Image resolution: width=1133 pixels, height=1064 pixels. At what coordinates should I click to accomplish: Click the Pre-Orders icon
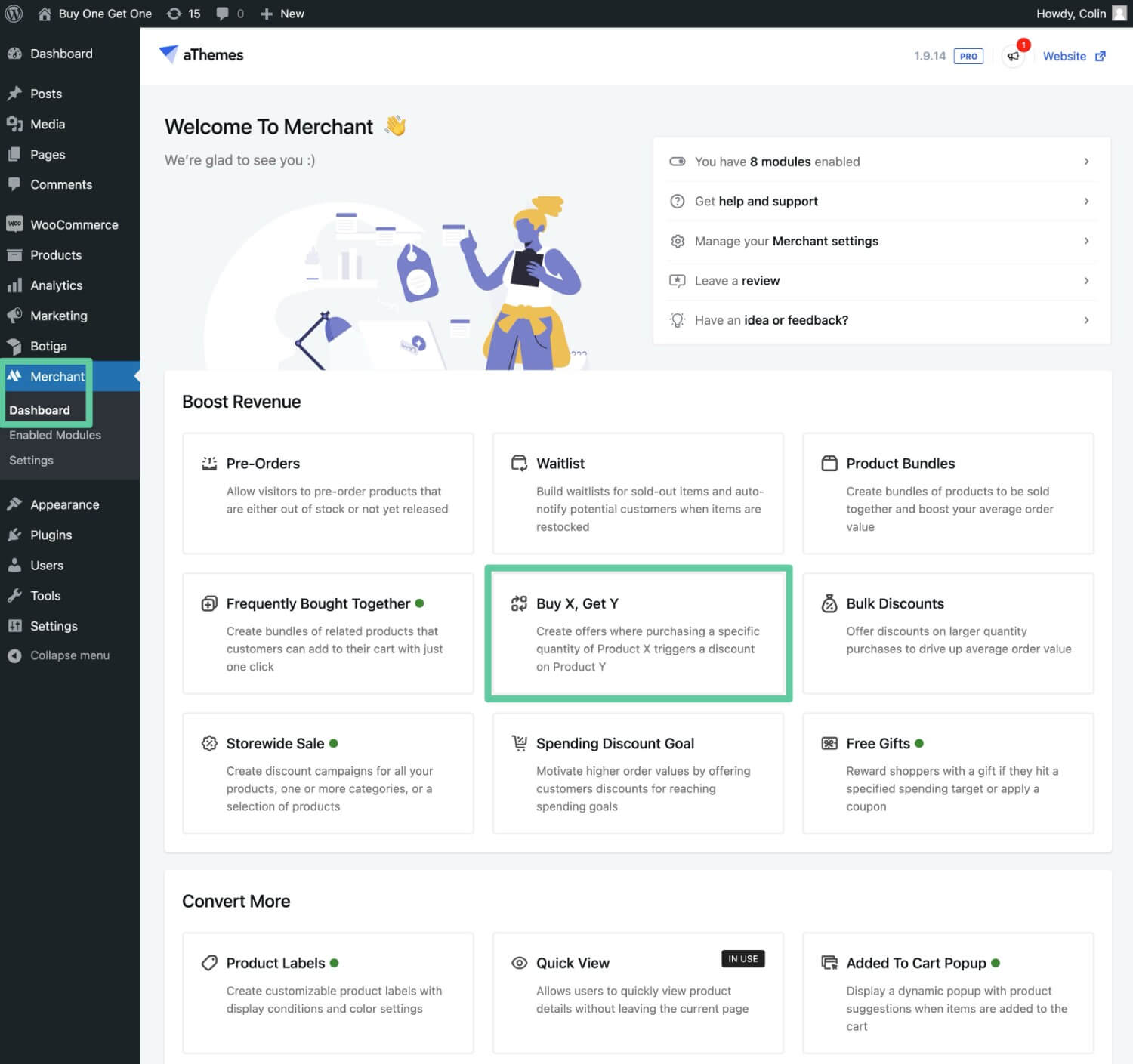coord(209,463)
